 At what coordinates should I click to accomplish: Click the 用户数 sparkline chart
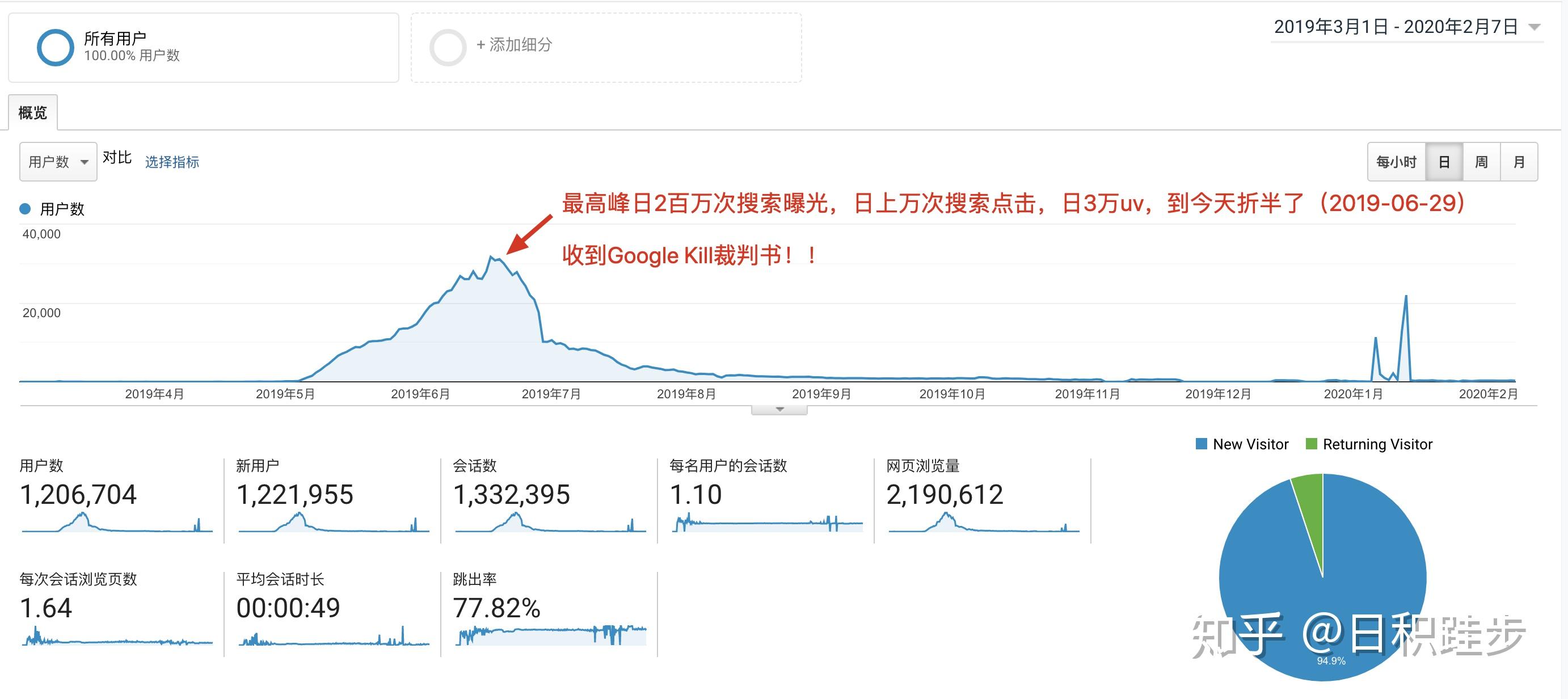click(x=117, y=524)
